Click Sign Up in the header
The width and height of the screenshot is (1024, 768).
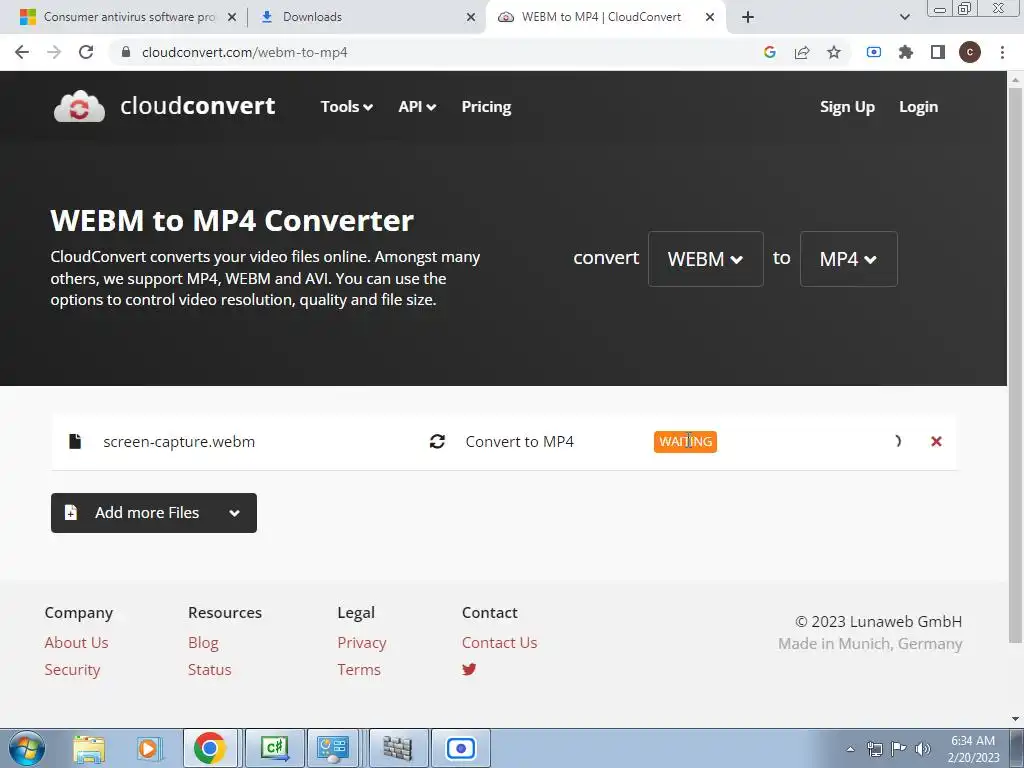(847, 106)
